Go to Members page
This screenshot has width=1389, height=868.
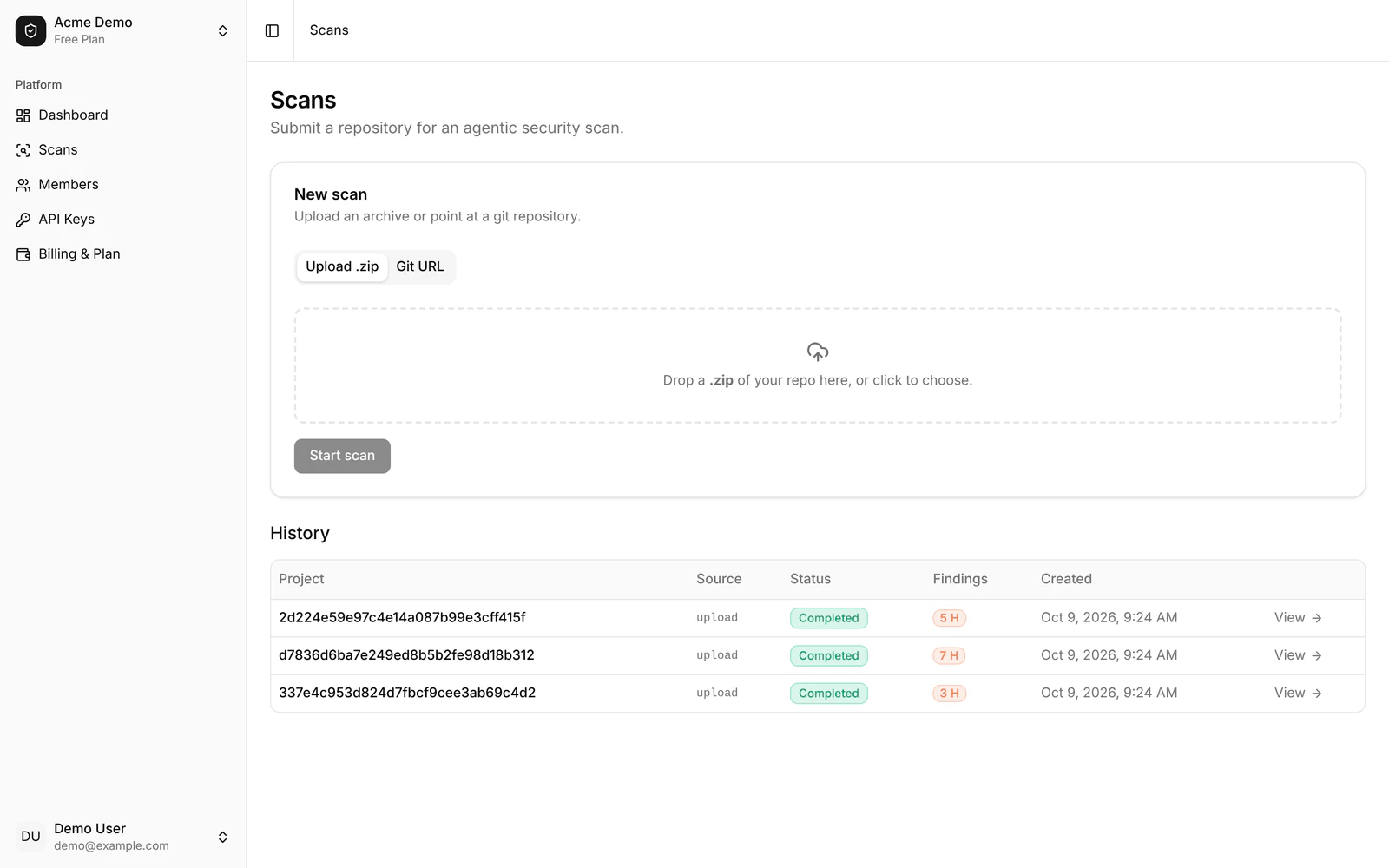click(123, 185)
